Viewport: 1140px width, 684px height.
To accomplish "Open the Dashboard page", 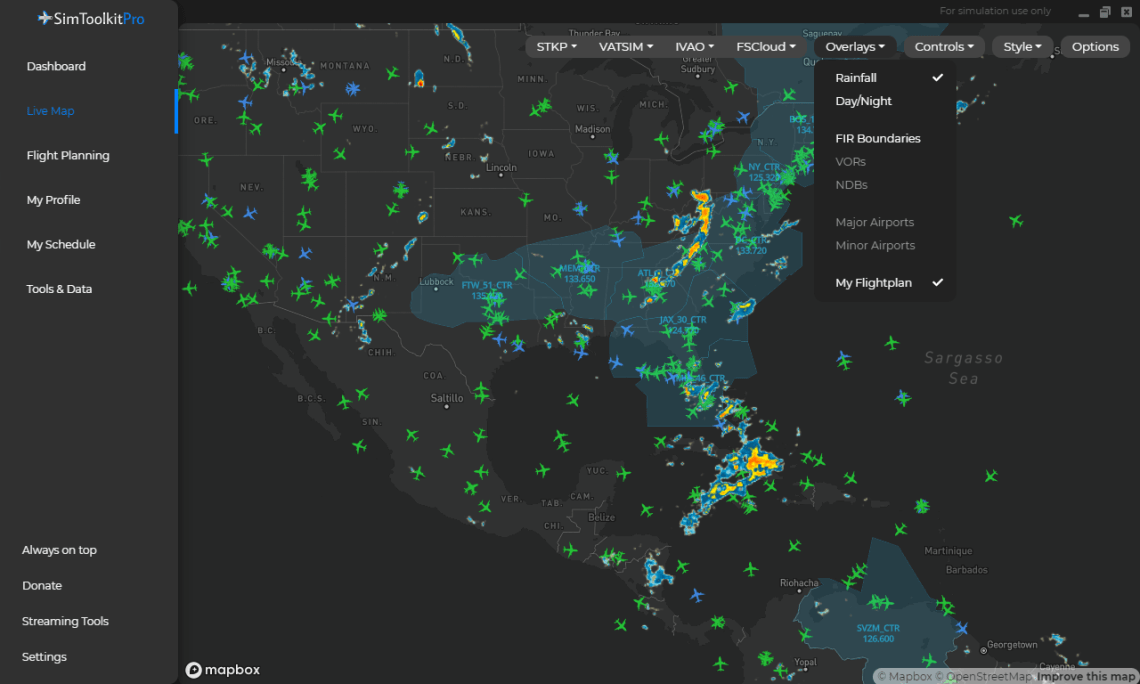I will pos(56,67).
